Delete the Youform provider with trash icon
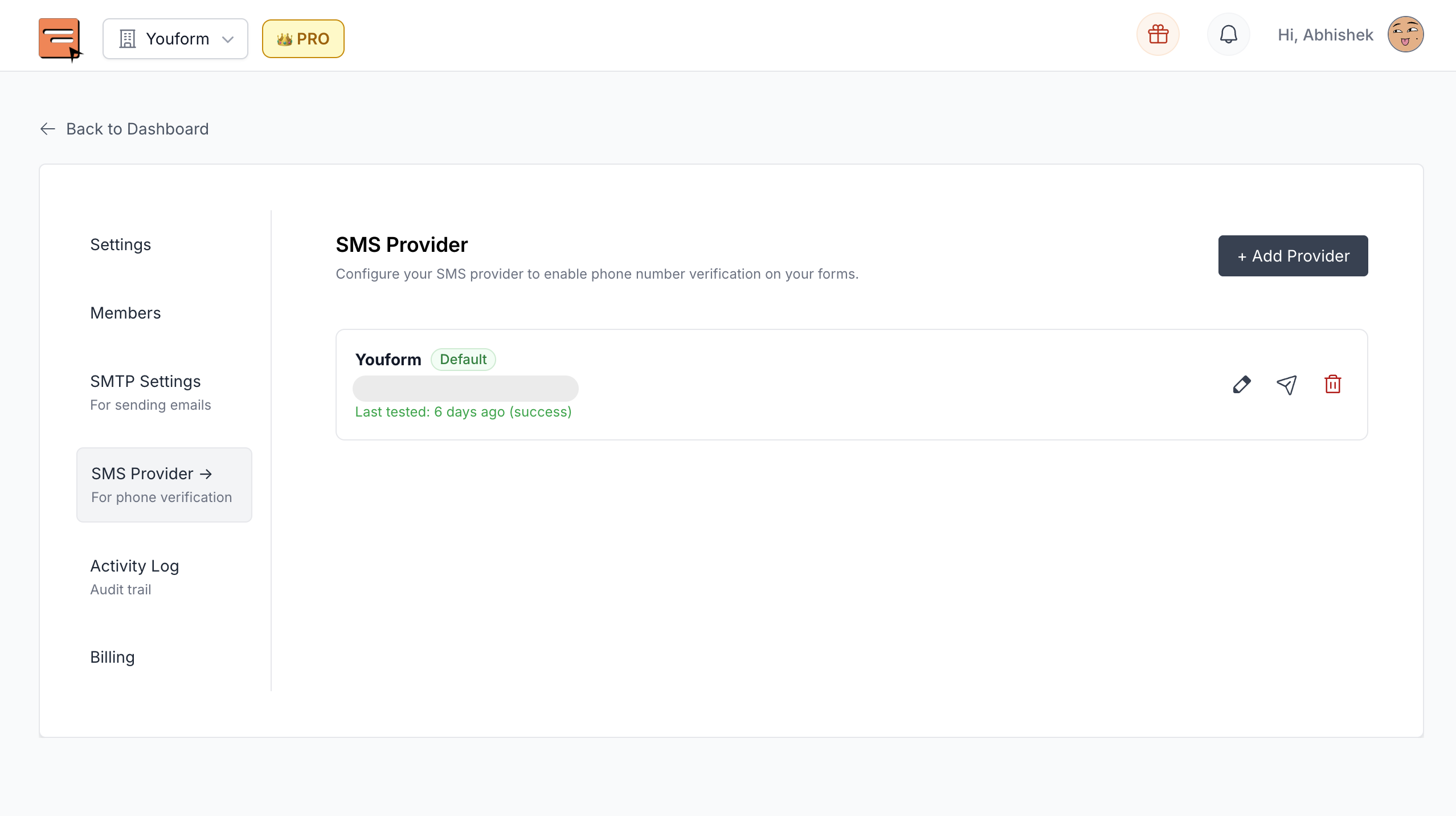 point(1333,385)
